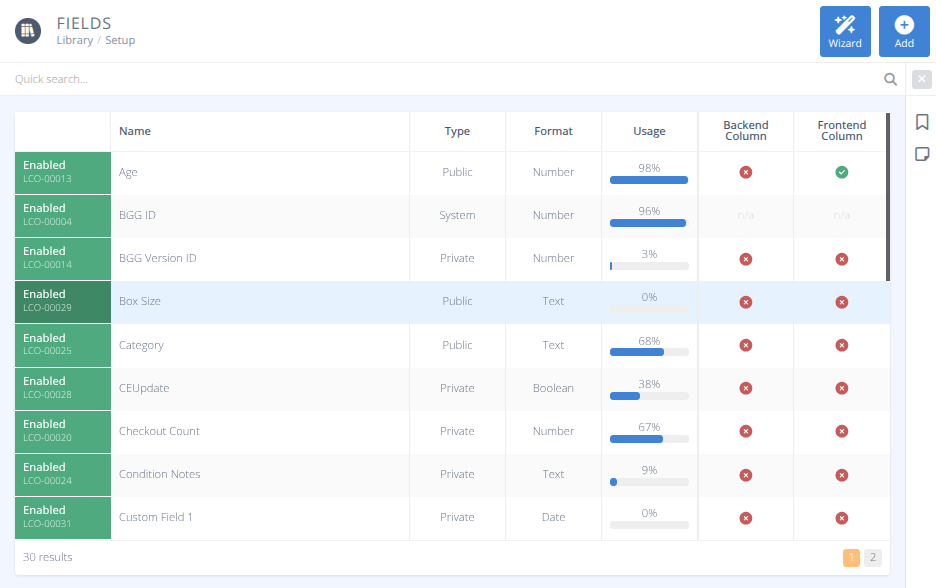The width and height of the screenshot is (936, 588).
Task: Go to page 2 of results
Action: [872, 557]
